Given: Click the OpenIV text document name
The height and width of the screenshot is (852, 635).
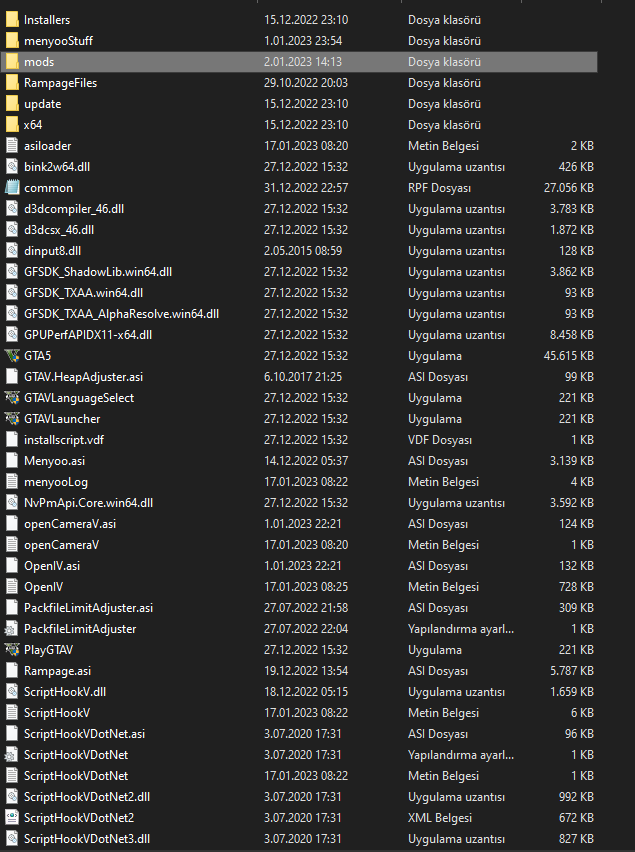Looking at the screenshot, I should 43,587.
